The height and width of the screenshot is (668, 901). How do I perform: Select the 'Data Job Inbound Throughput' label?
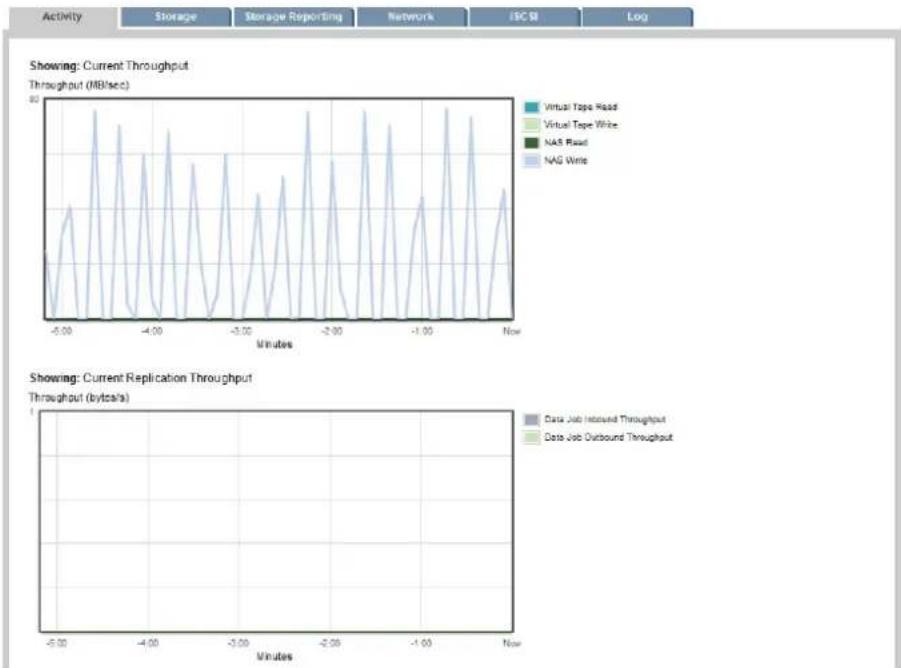coord(604,419)
